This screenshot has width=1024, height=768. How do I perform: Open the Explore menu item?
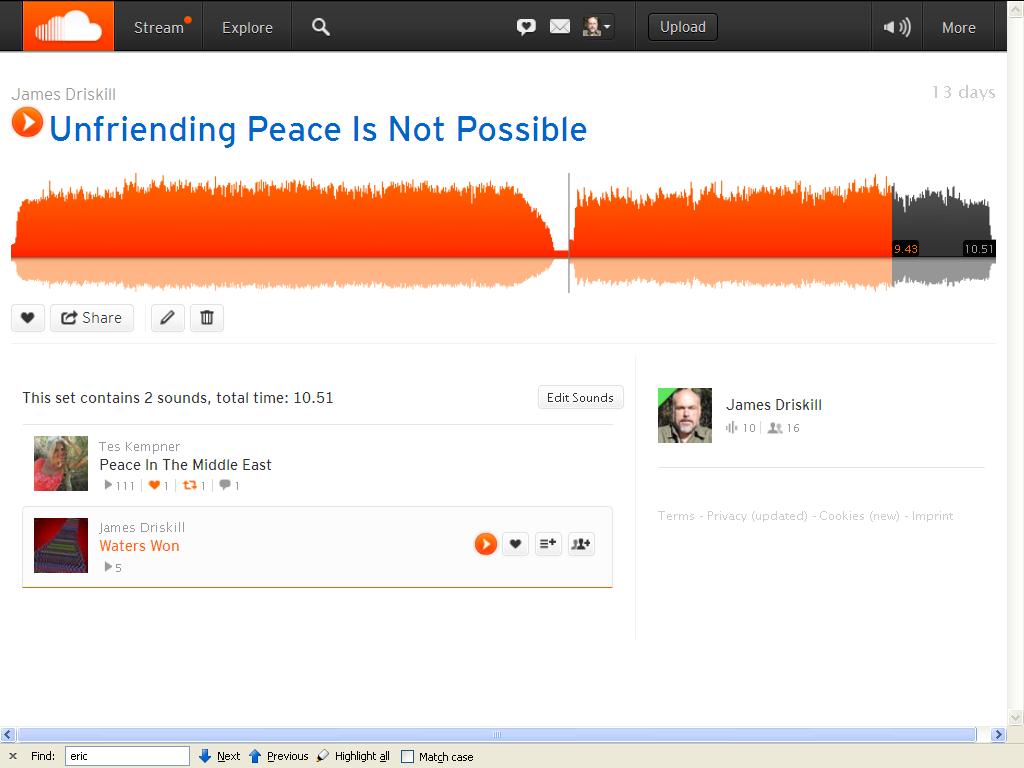pos(248,27)
